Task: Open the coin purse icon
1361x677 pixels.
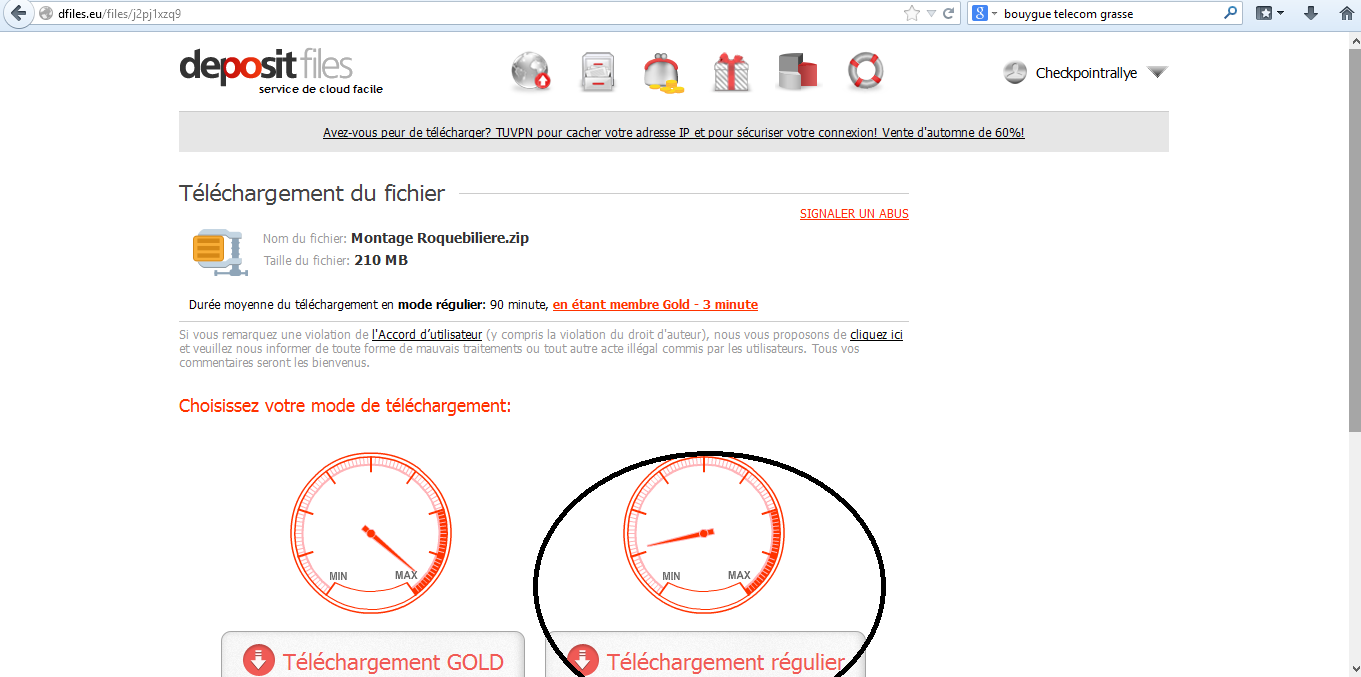Action: coord(663,74)
